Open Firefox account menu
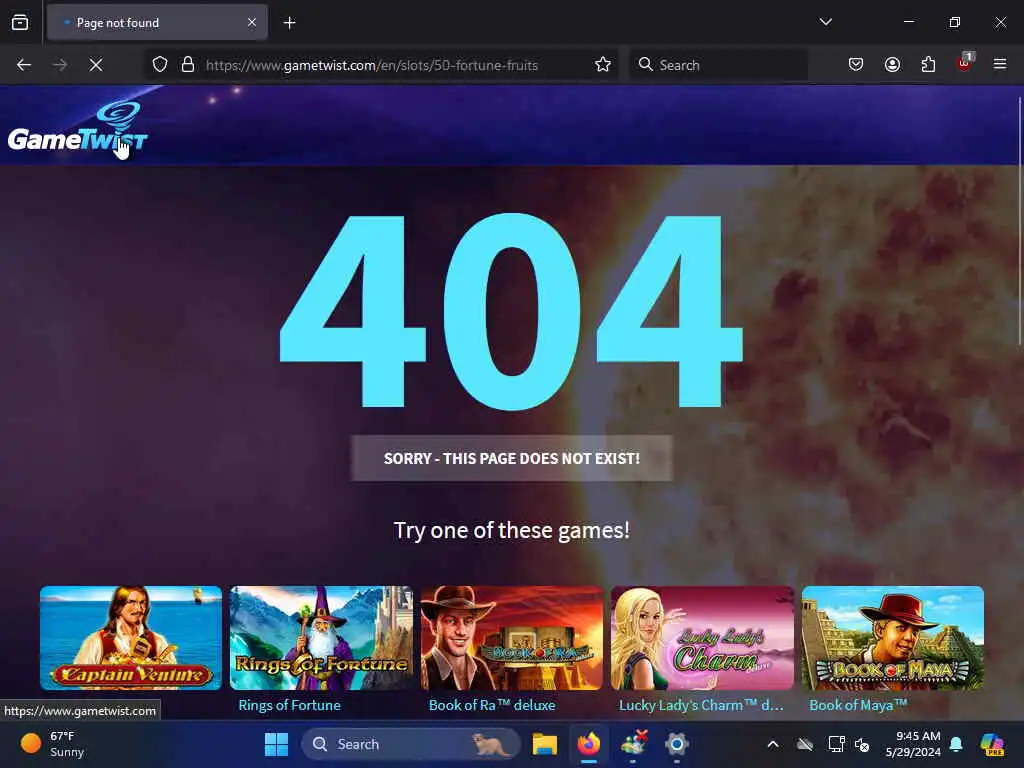Screen dimensions: 1024x768 tap(892, 65)
